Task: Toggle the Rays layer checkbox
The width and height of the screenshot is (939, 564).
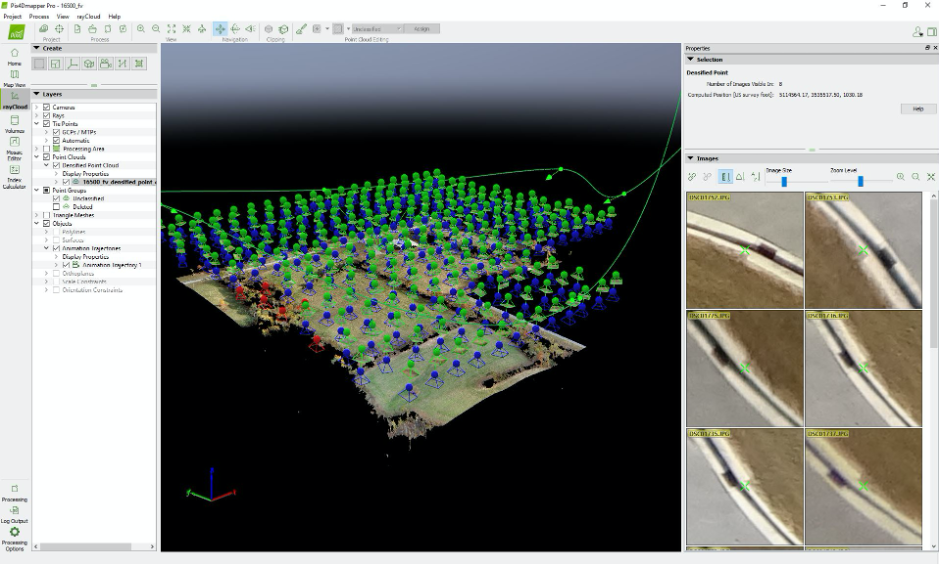Action: coord(46,115)
